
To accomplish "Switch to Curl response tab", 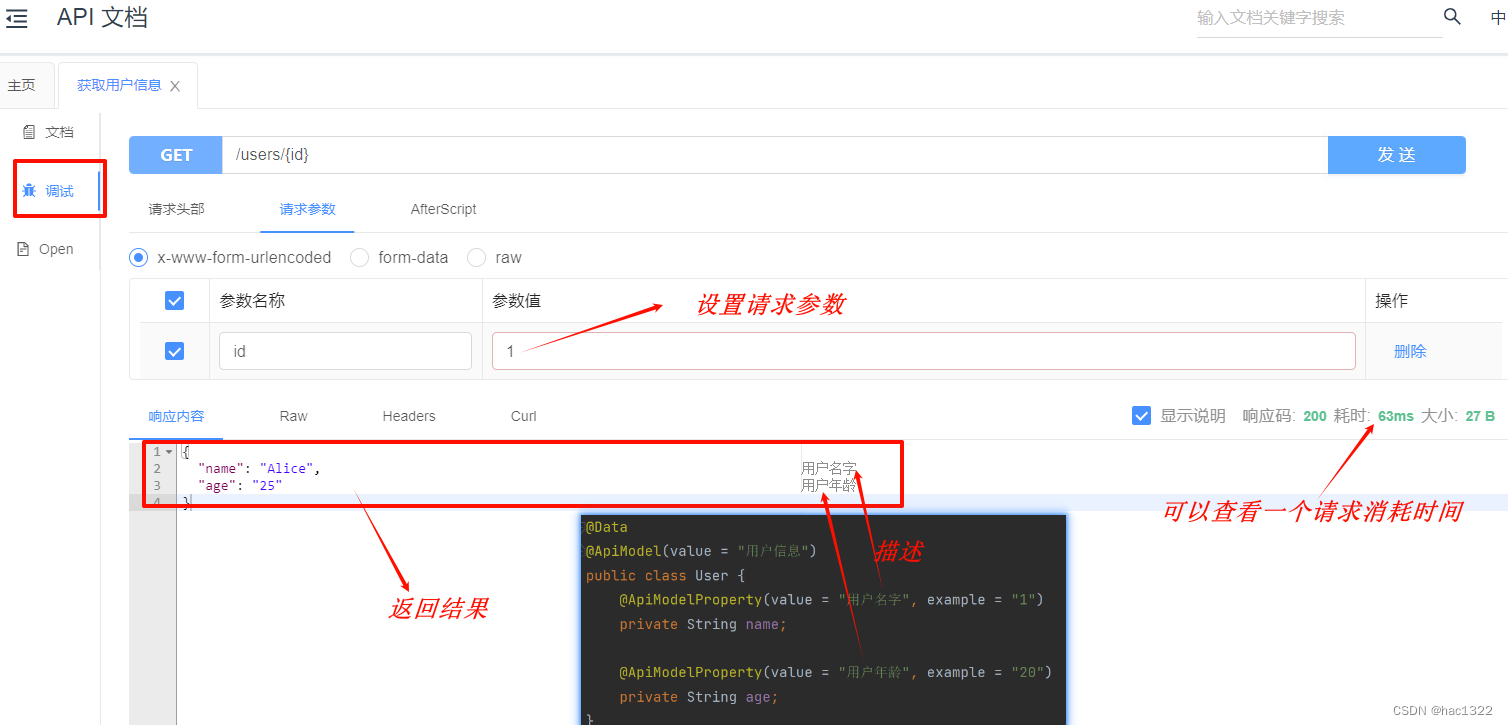I will (x=524, y=416).
